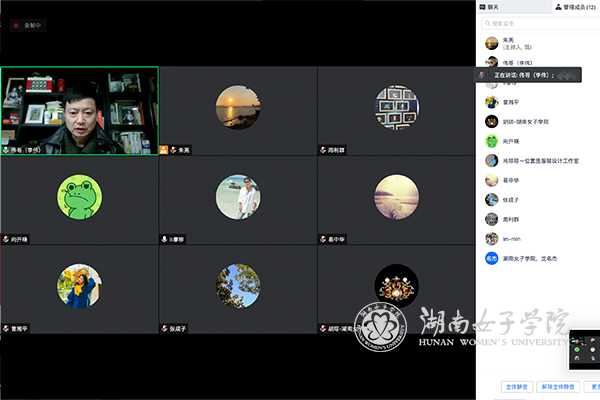This screenshot has height=400, width=600.
Task: Toggle the muted mic on 胡琼 tile
Action: click(x=323, y=328)
